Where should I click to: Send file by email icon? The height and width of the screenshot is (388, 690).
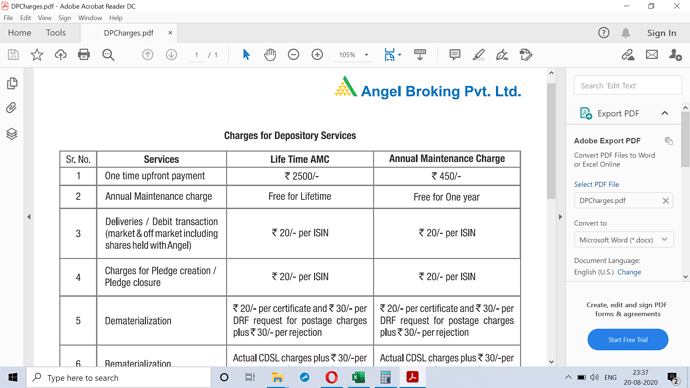coord(652,55)
